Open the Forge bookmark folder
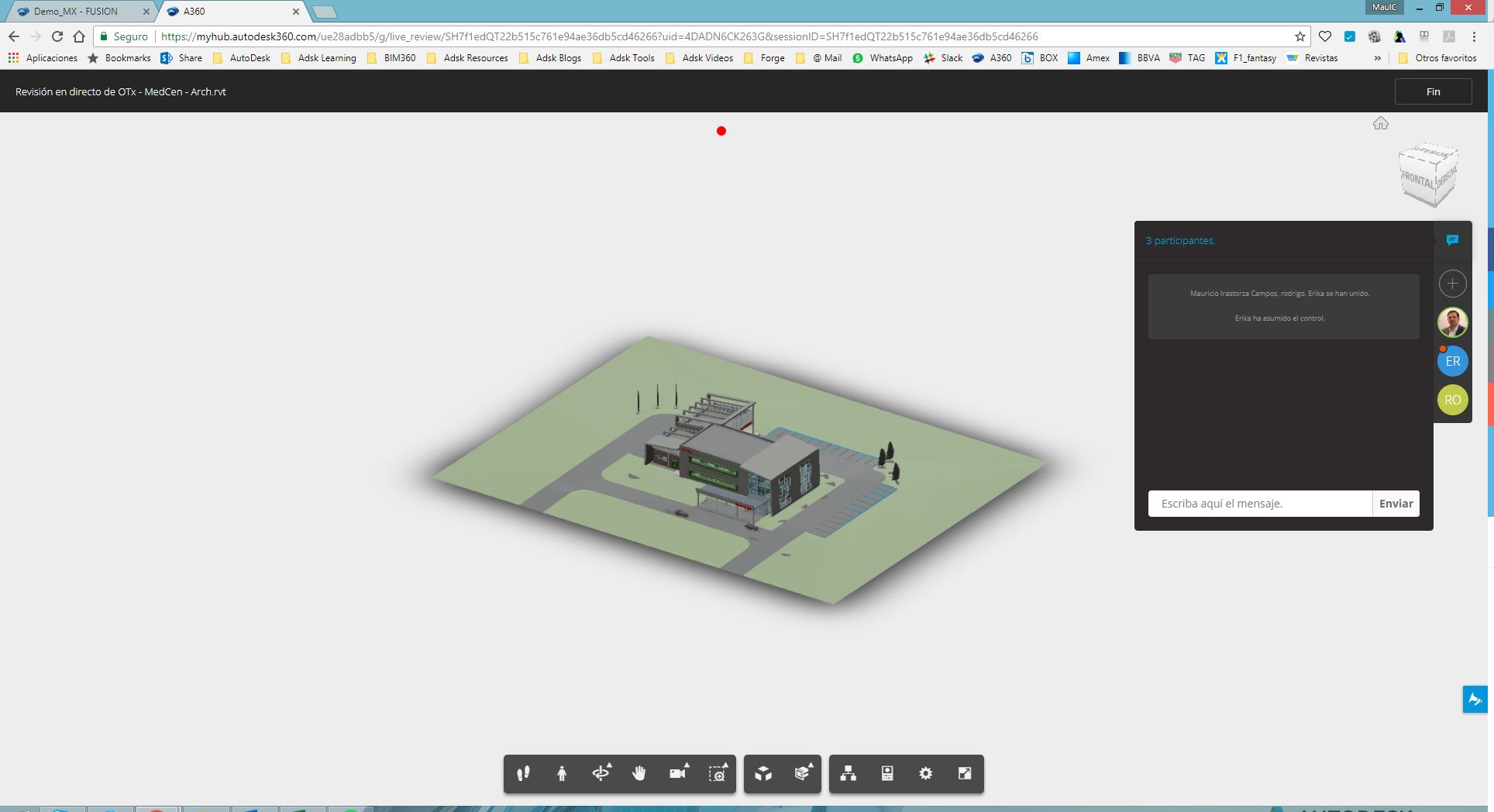 coord(764,58)
